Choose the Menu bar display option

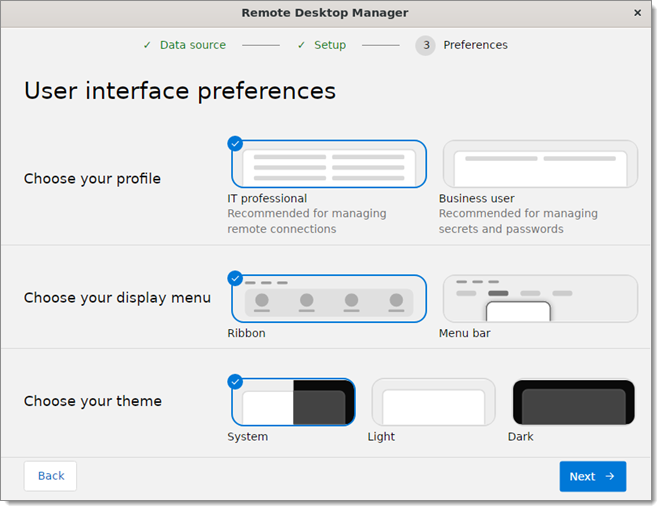click(540, 299)
